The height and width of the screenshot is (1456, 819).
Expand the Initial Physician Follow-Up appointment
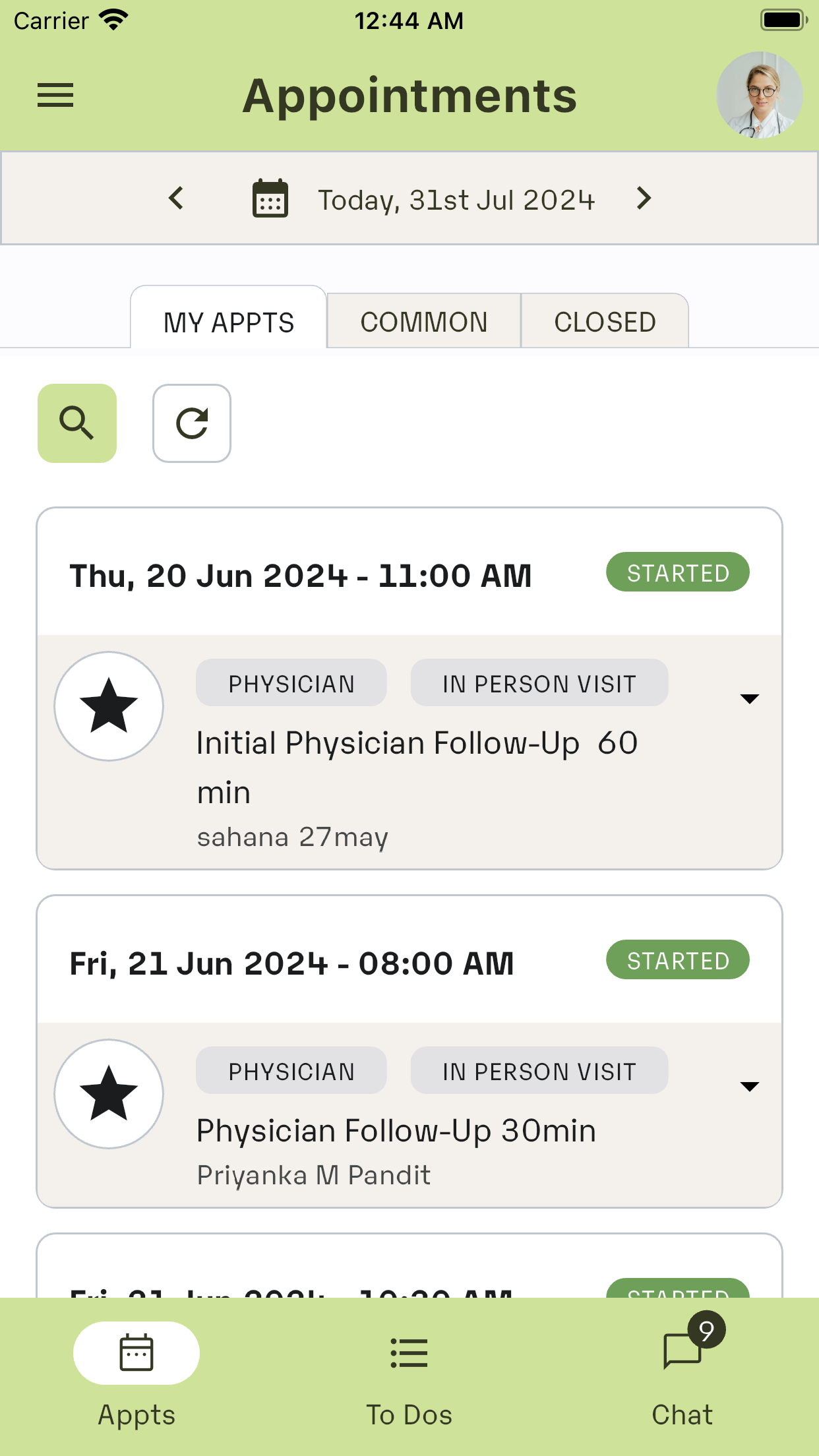pyautogui.click(x=750, y=698)
